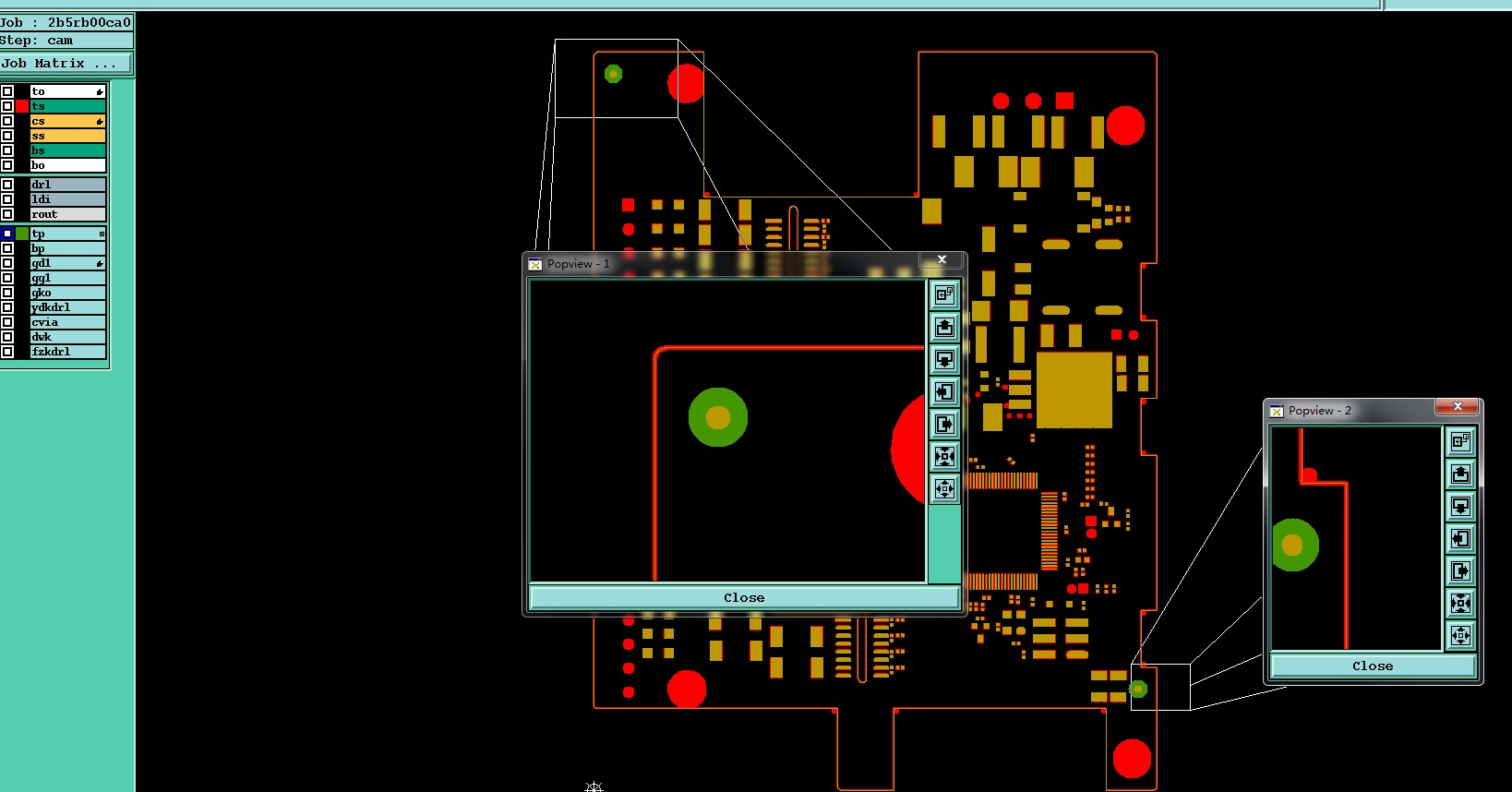Toggle the checkbox for layer bo

7,165
